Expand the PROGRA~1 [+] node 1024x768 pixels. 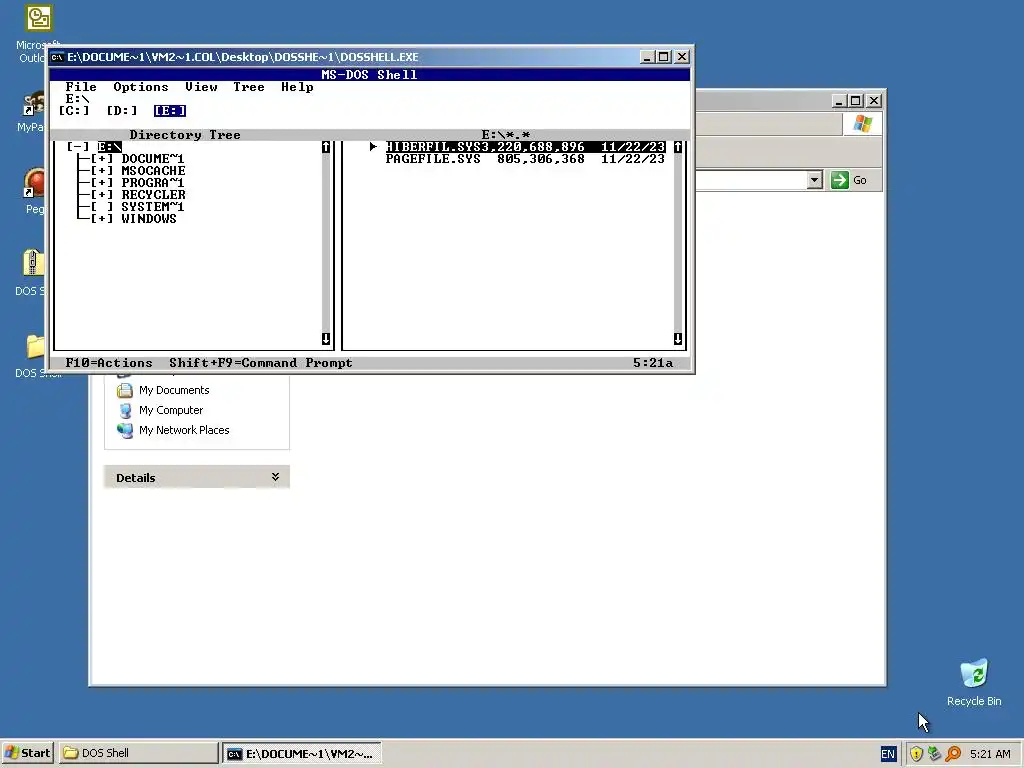pyautogui.click(x=102, y=183)
